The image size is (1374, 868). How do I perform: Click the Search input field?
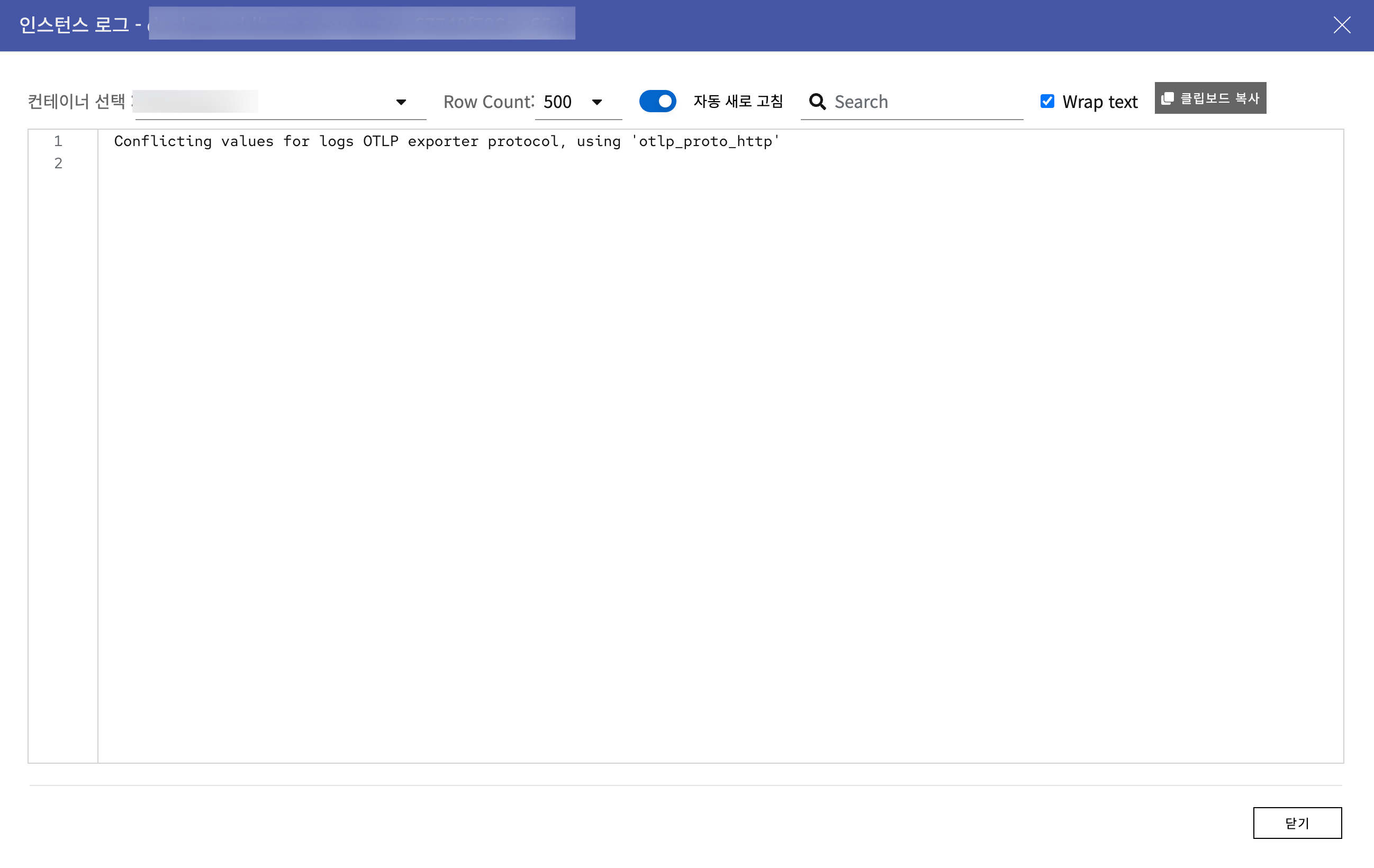point(924,102)
